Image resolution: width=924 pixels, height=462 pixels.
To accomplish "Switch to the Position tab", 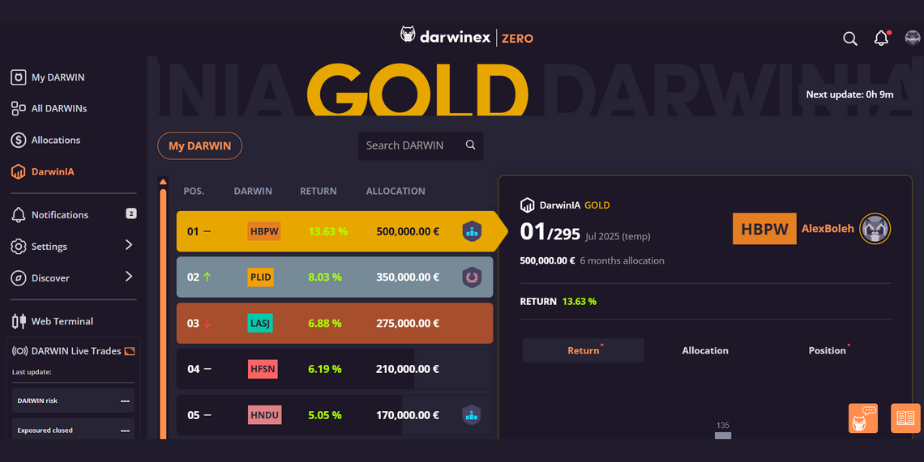I will point(827,351).
